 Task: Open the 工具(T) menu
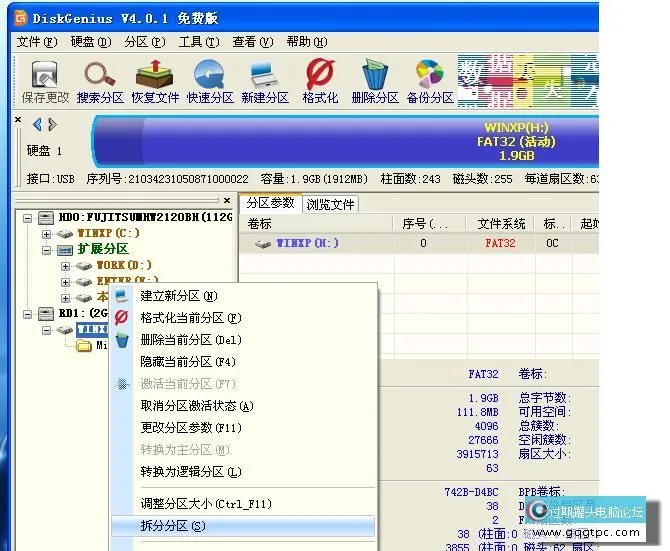click(199, 42)
